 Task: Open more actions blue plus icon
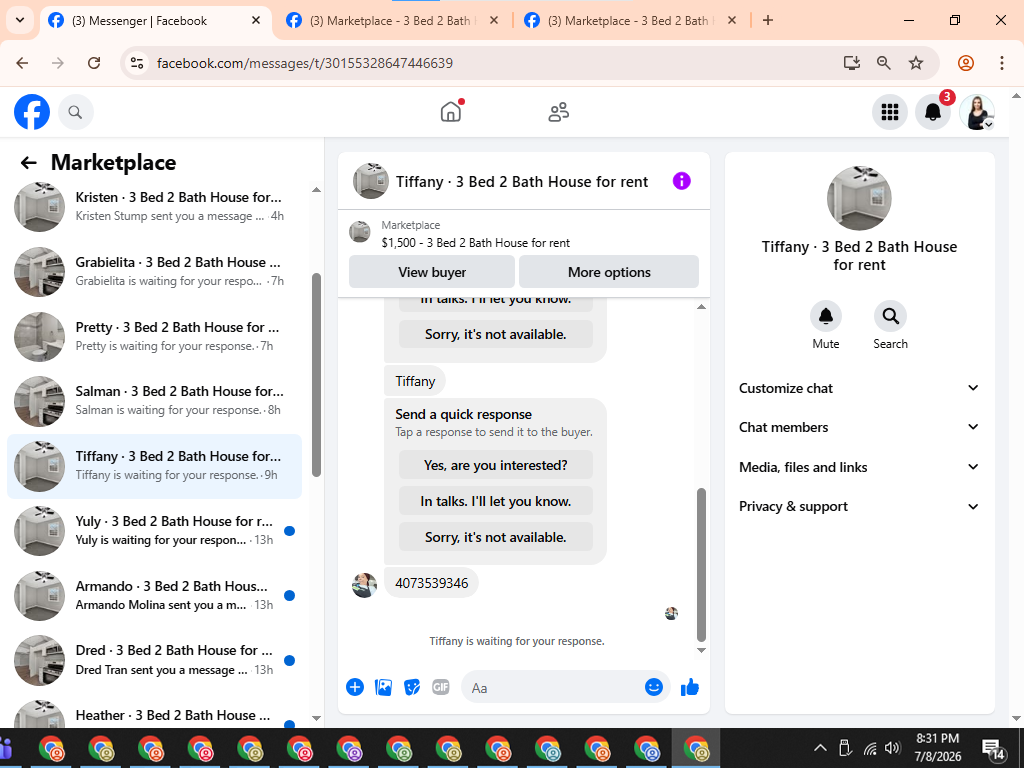355,687
